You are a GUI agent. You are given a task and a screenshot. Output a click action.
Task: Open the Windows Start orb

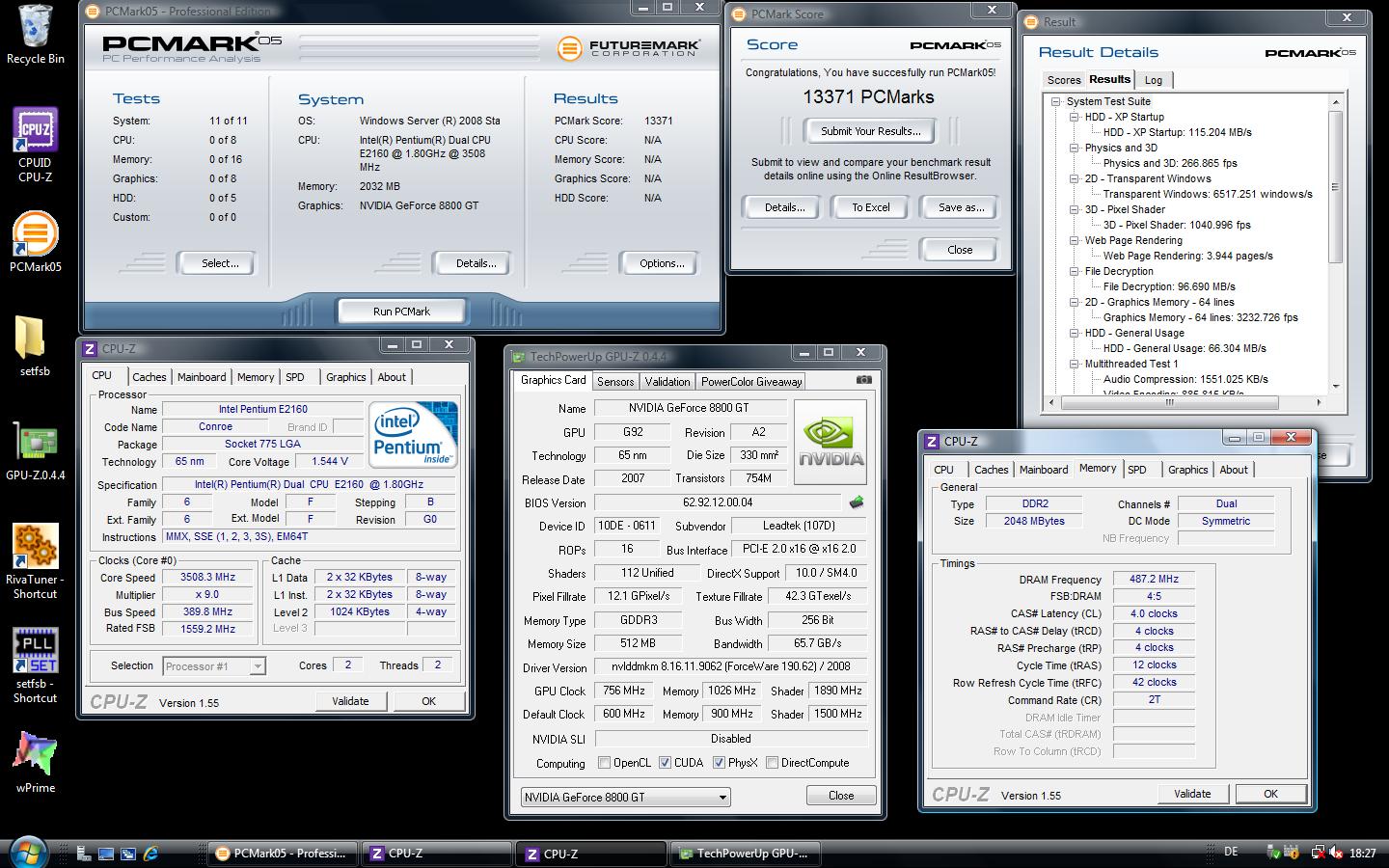(28, 852)
